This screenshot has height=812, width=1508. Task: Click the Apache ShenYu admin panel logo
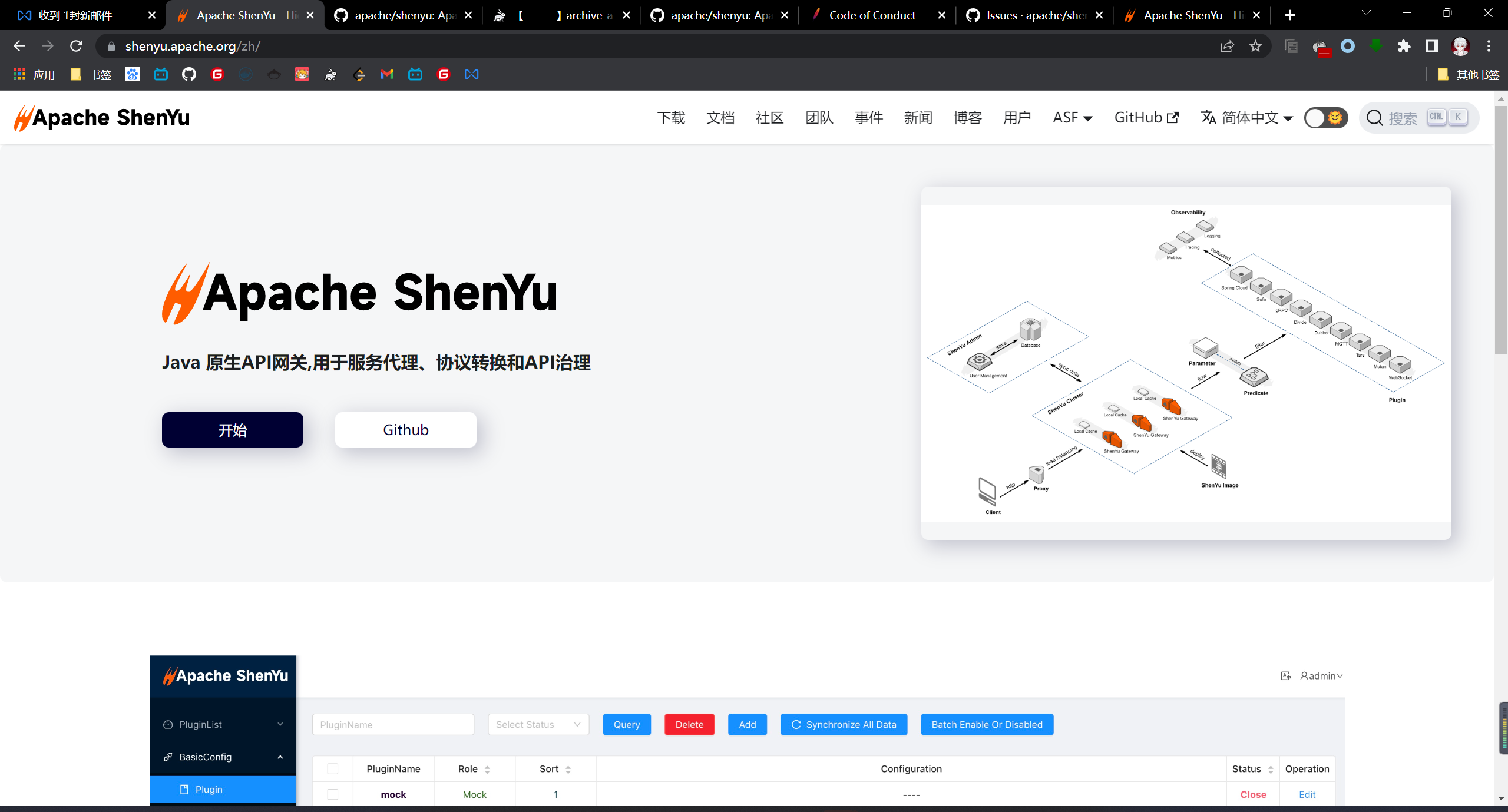[223, 675]
